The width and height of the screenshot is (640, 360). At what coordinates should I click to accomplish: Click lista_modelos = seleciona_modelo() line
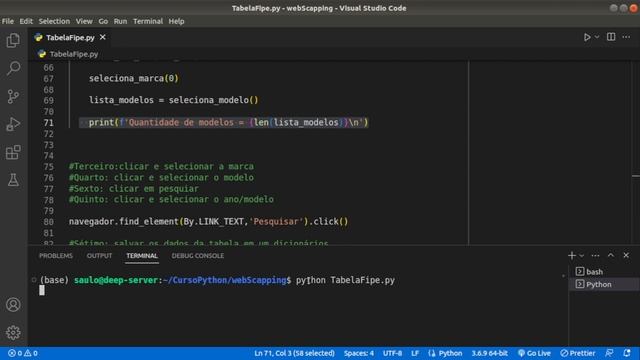click(173, 100)
